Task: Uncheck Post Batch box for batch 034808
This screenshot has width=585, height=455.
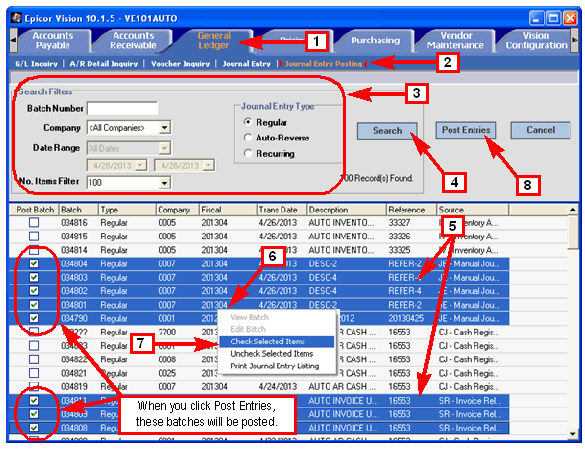Action: pyautogui.click(x=34, y=428)
